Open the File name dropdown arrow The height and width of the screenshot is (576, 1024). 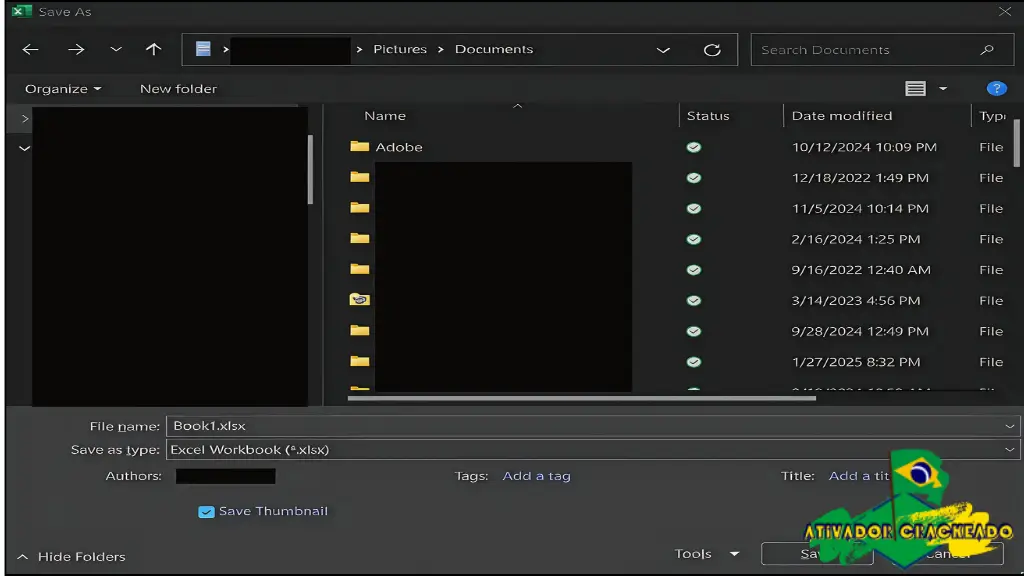point(1010,426)
